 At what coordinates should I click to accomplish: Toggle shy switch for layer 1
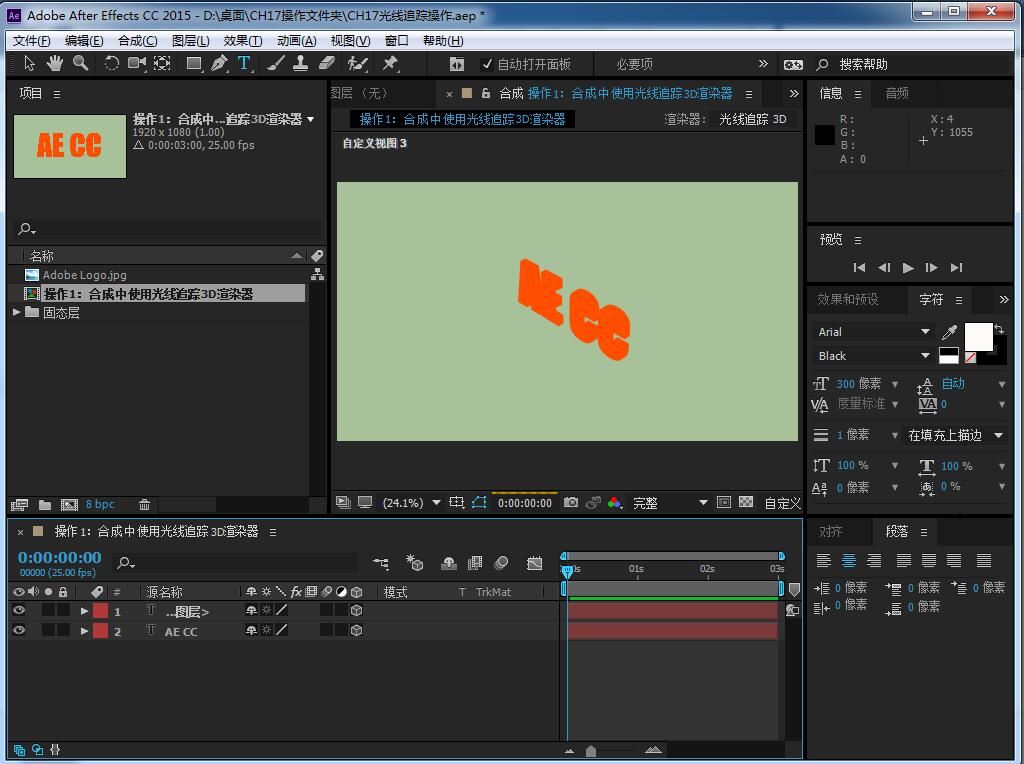[x=251, y=610]
